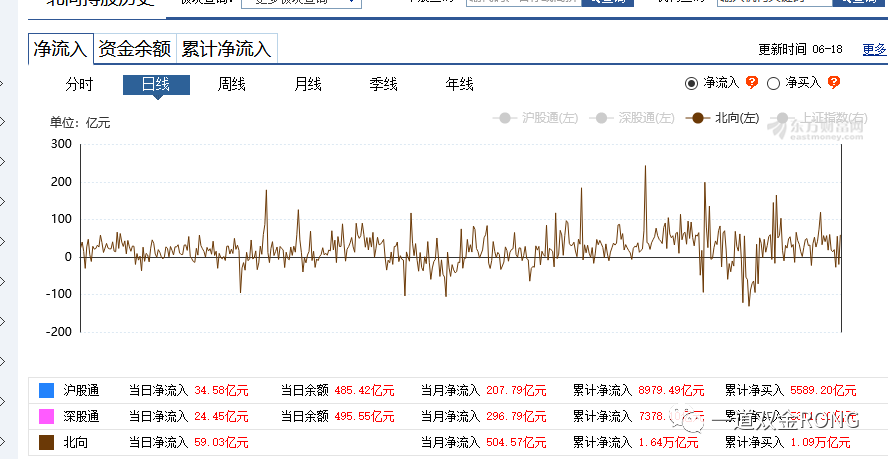Screen dimensions: 888x459
Task: Click the brown 北向 color swatch
Action: (x=46, y=443)
